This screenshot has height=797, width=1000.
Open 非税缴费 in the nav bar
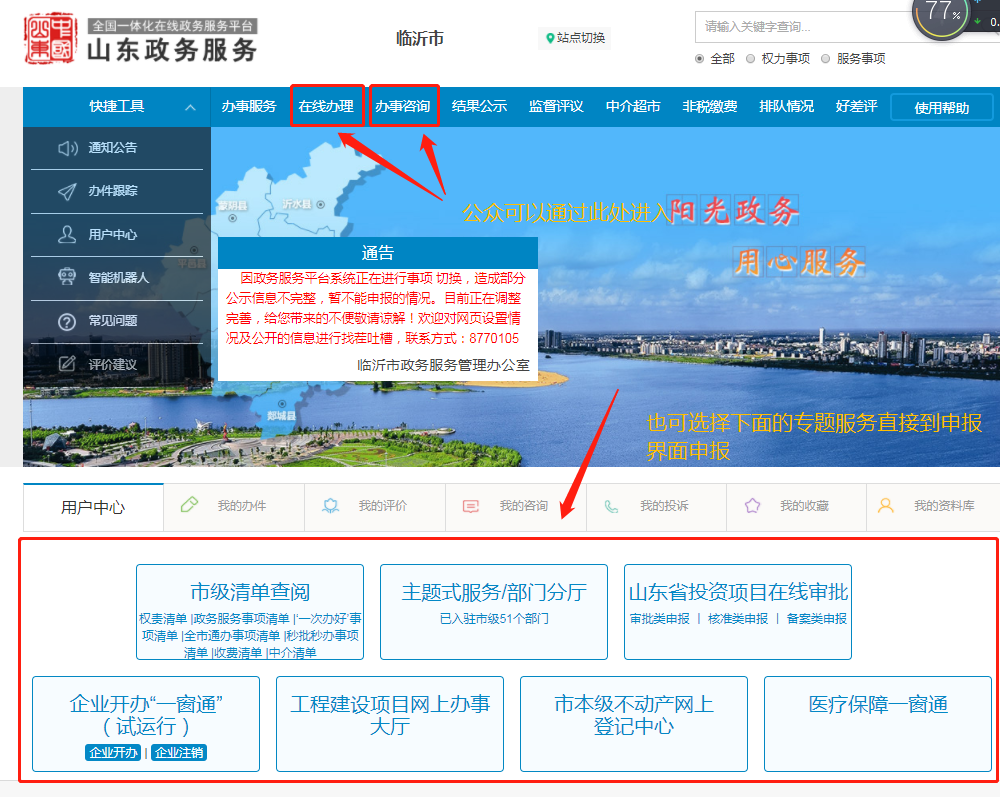pyautogui.click(x=710, y=106)
